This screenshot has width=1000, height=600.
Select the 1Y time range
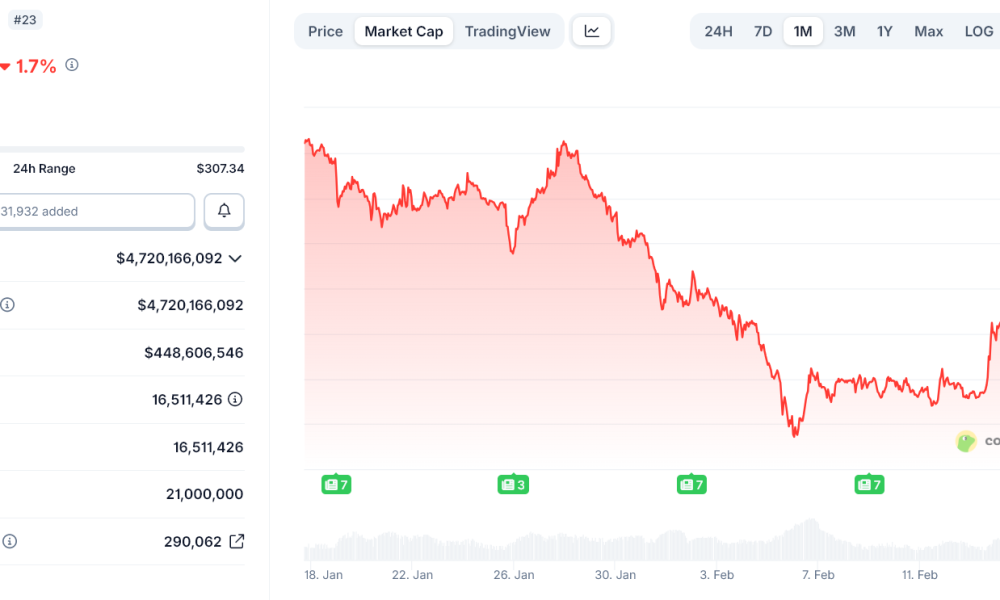[x=884, y=31]
